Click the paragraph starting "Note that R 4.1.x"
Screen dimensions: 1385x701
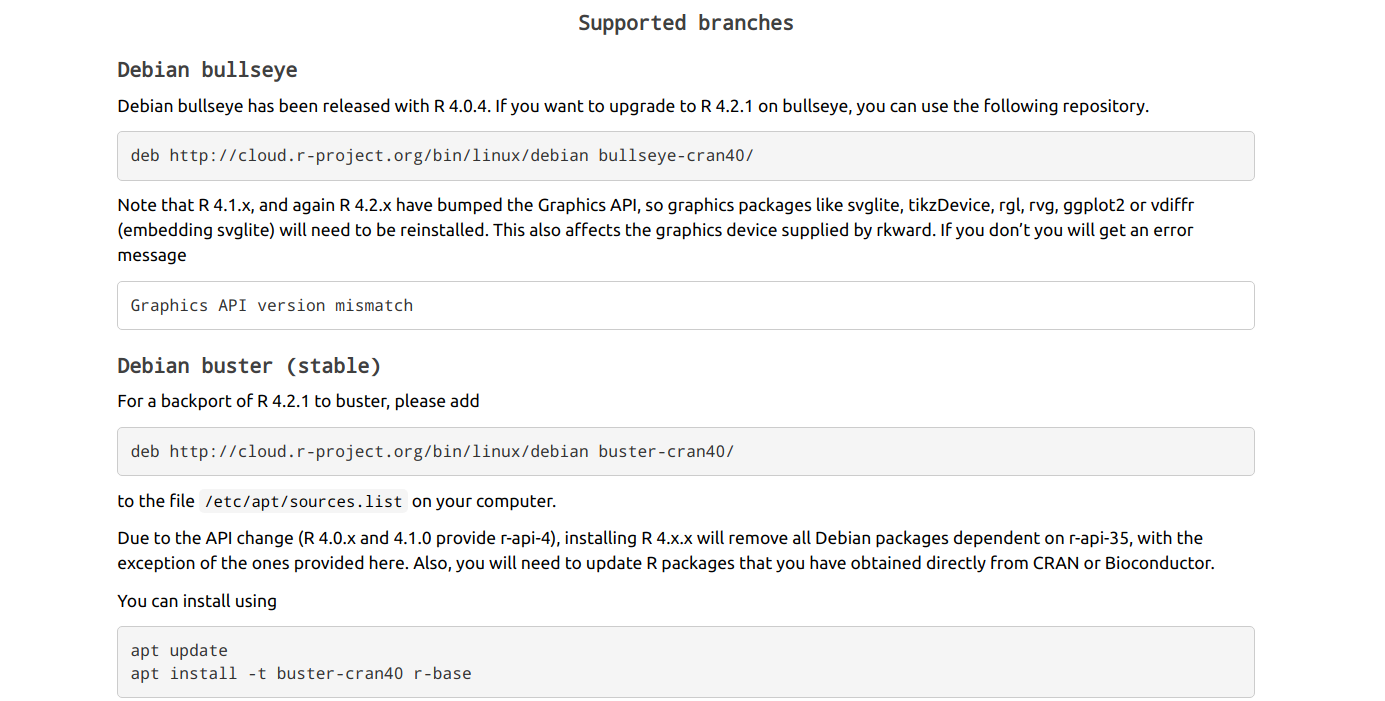[655, 230]
